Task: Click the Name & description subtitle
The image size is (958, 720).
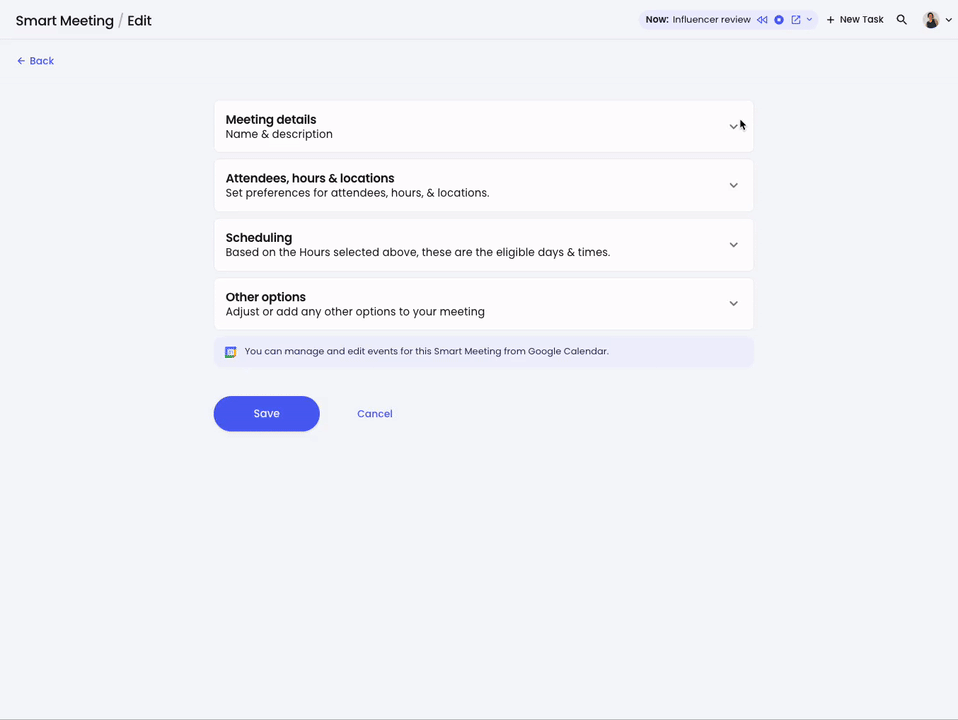Action: pyautogui.click(x=279, y=134)
